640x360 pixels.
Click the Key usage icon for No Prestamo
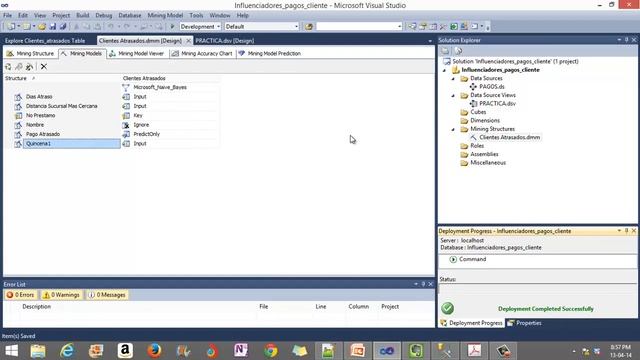126,116
